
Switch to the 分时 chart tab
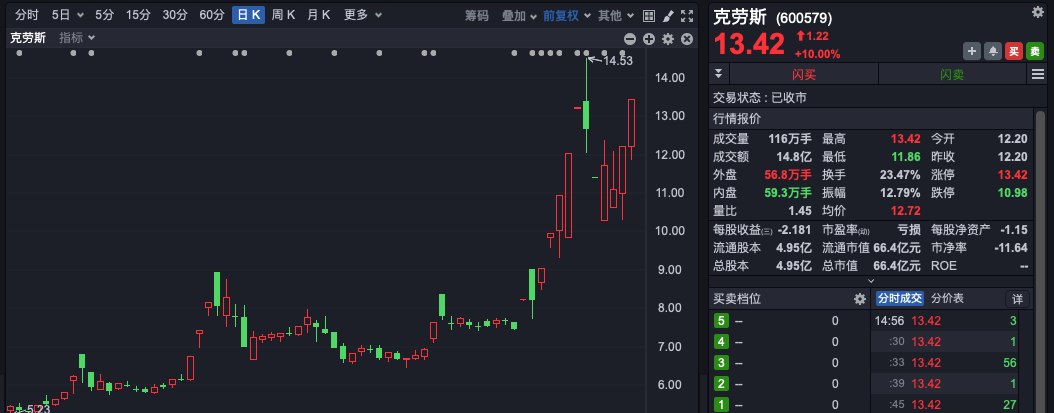[x=27, y=15]
